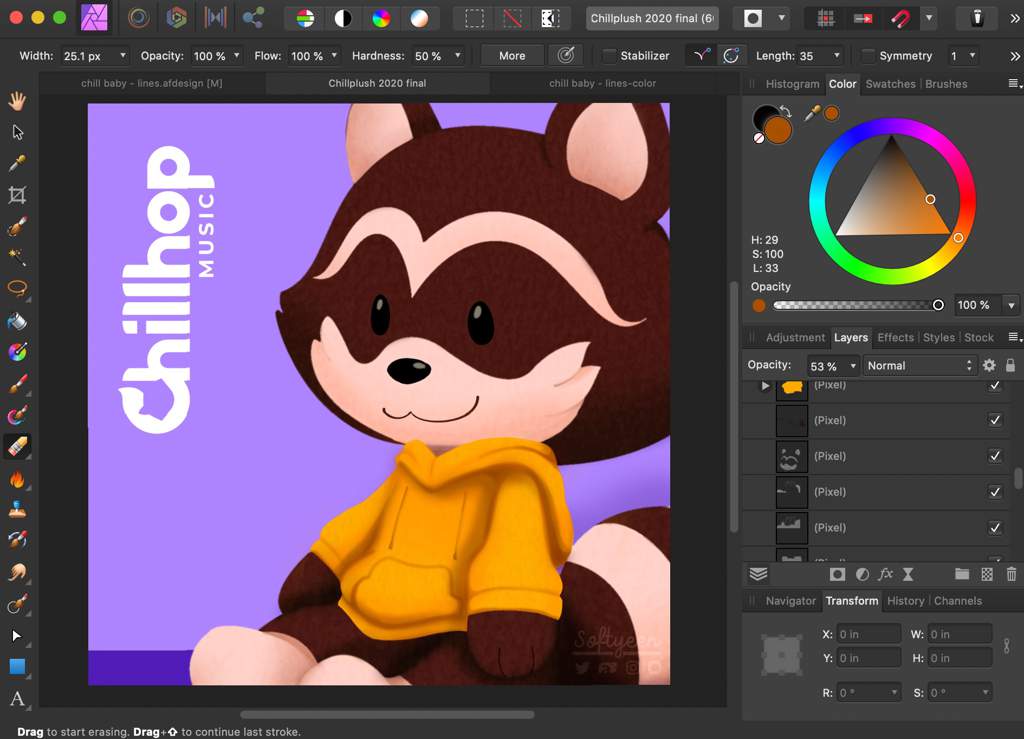This screenshot has width=1024, height=739.
Task: Select the Crop tool
Action: 17,195
